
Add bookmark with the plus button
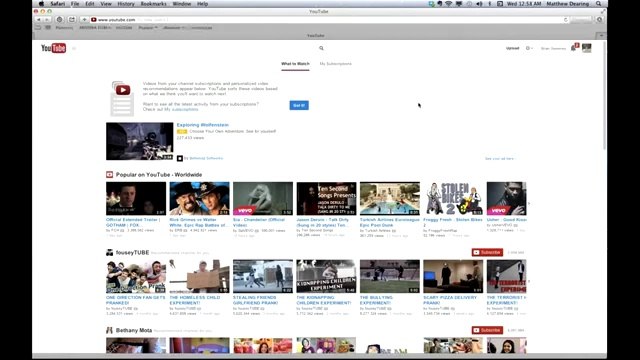click(84, 20)
